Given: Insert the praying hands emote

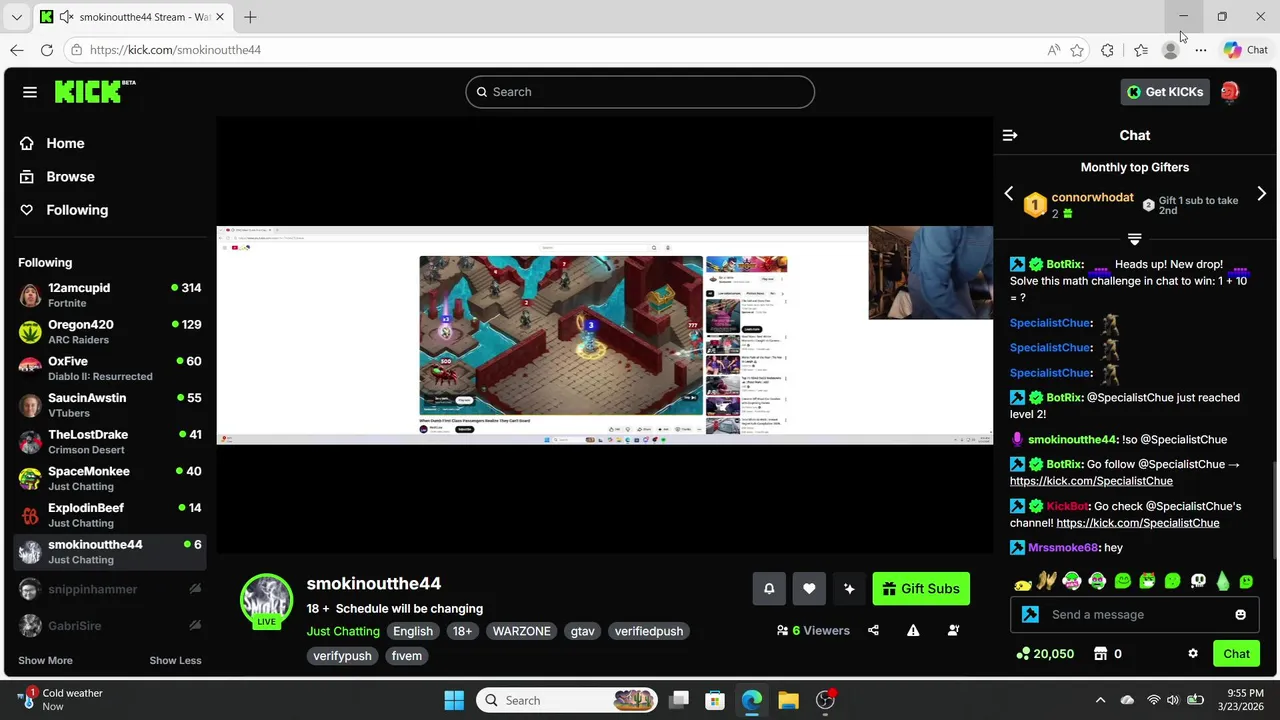Looking at the screenshot, I should (x=1047, y=581).
